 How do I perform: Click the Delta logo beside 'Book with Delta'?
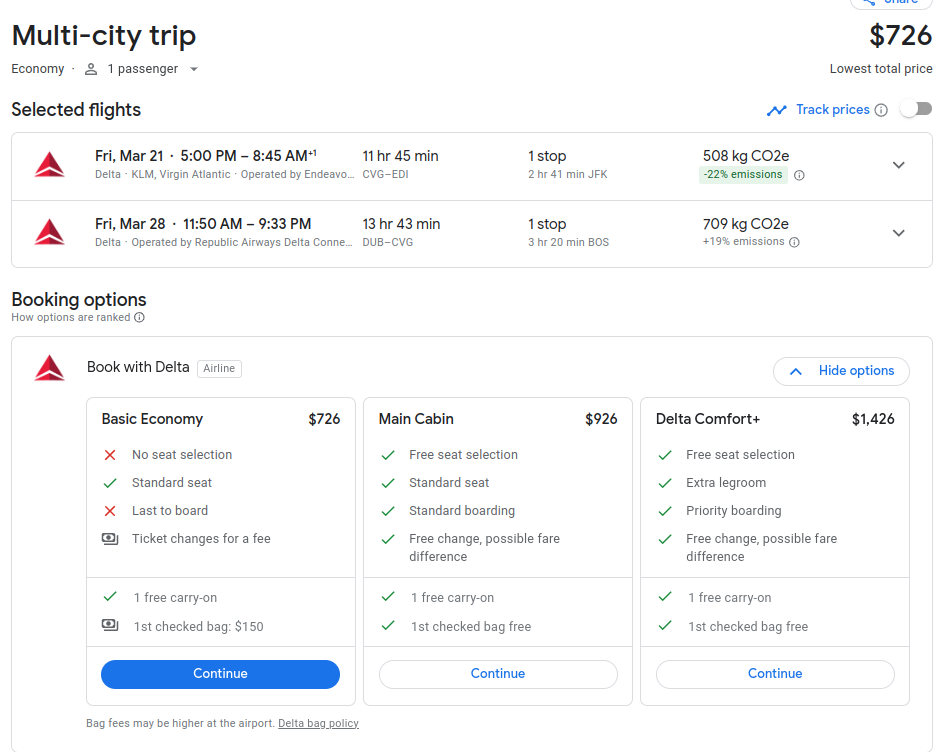click(x=47, y=367)
